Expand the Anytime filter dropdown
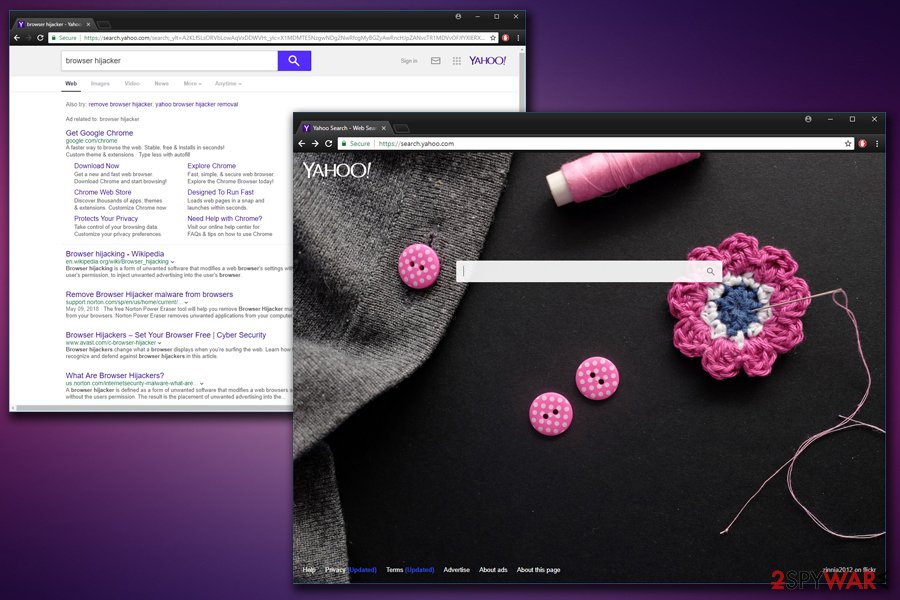The image size is (900, 600). [x=228, y=84]
